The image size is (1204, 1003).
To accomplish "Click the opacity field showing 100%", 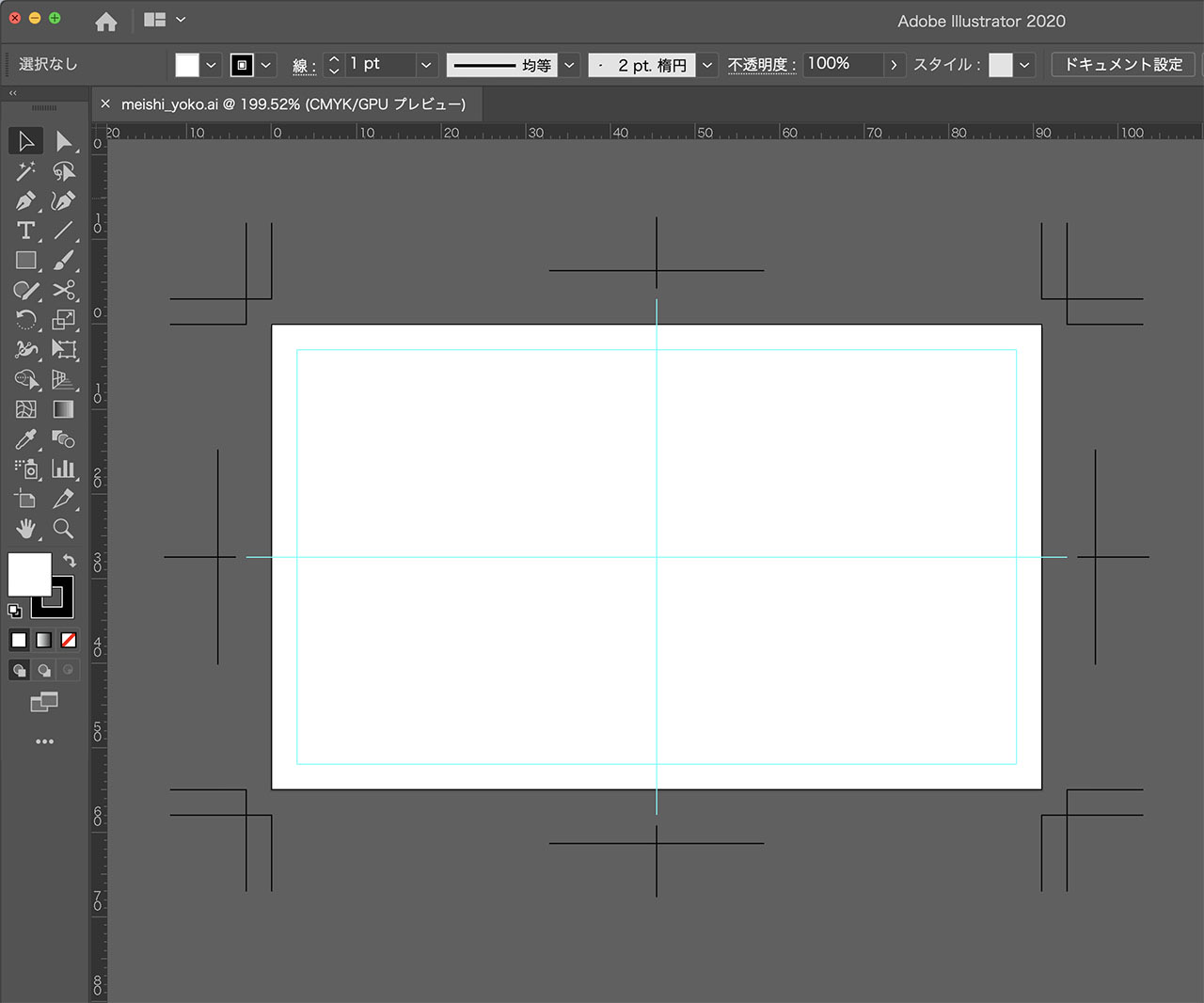I will coord(843,65).
